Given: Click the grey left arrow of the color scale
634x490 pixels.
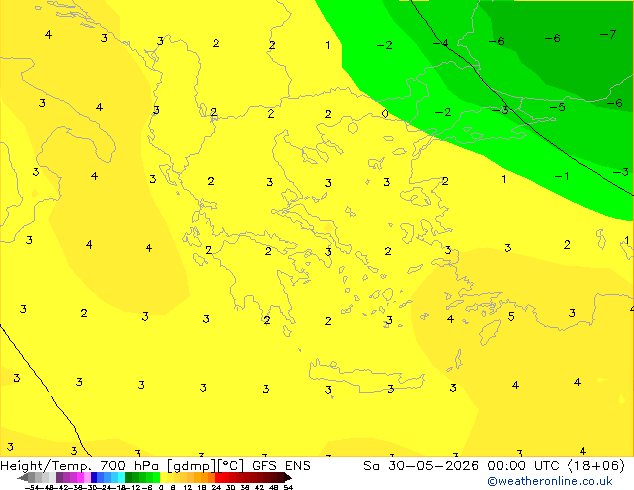Looking at the screenshot, I should coord(23,477).
